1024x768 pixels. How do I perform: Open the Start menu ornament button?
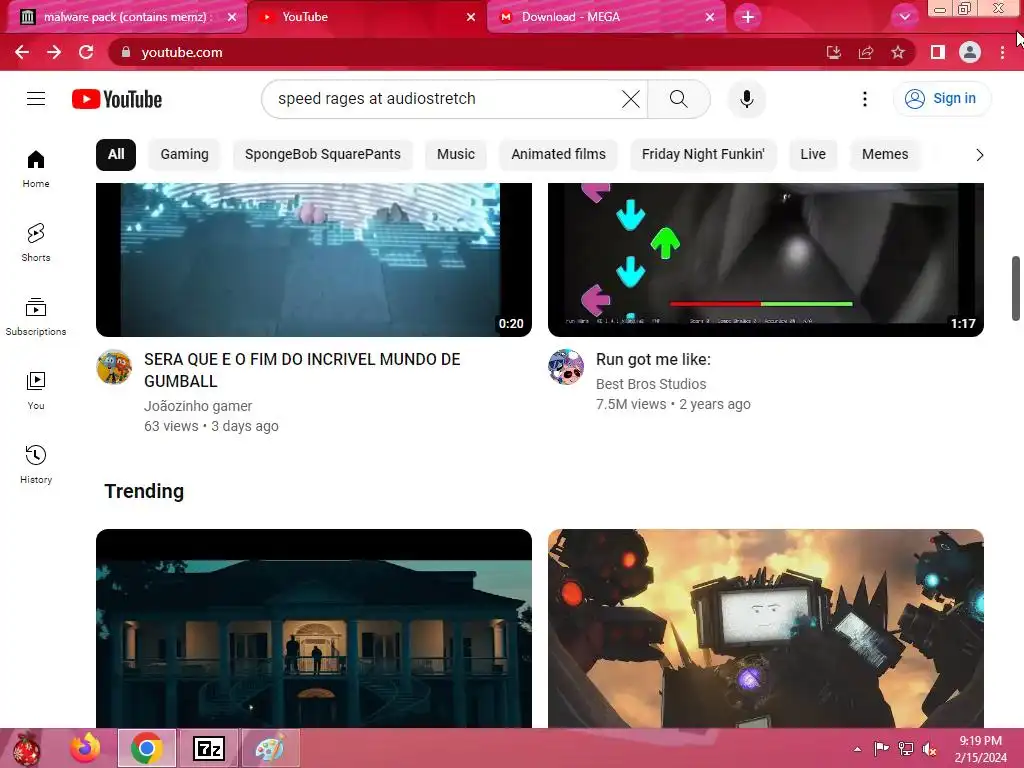pyautogui.click(x=26, y=749)
